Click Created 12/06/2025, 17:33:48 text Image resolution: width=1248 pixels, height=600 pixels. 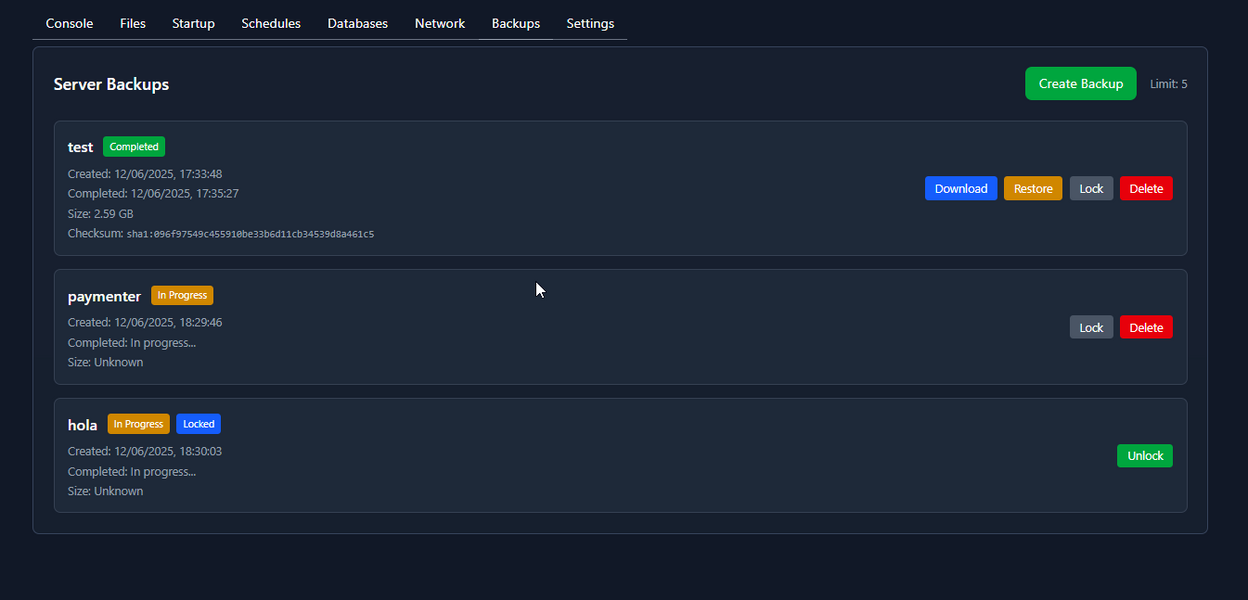145,174
